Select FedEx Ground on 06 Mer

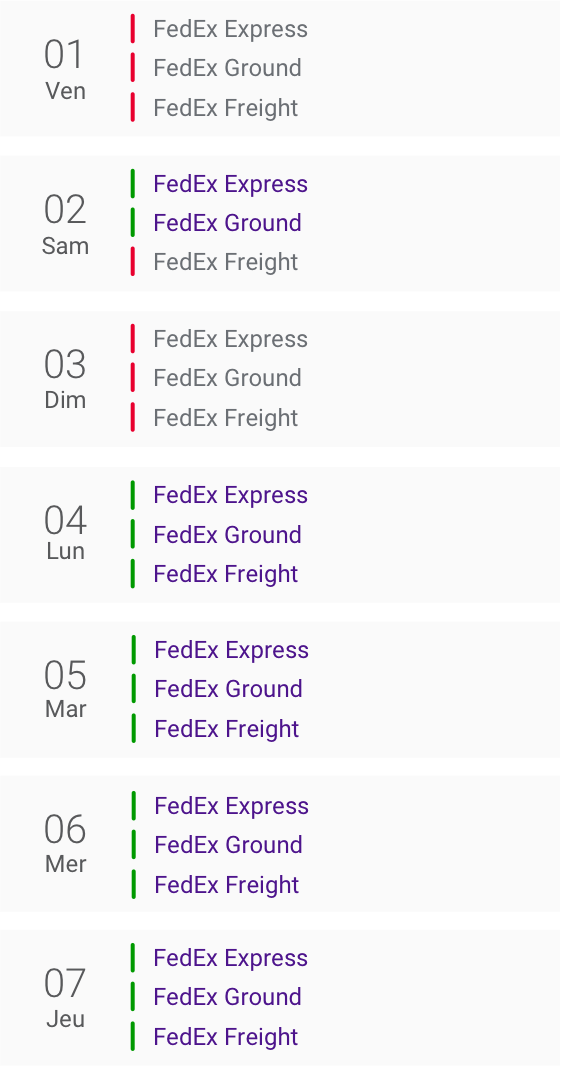coord(228,845)
